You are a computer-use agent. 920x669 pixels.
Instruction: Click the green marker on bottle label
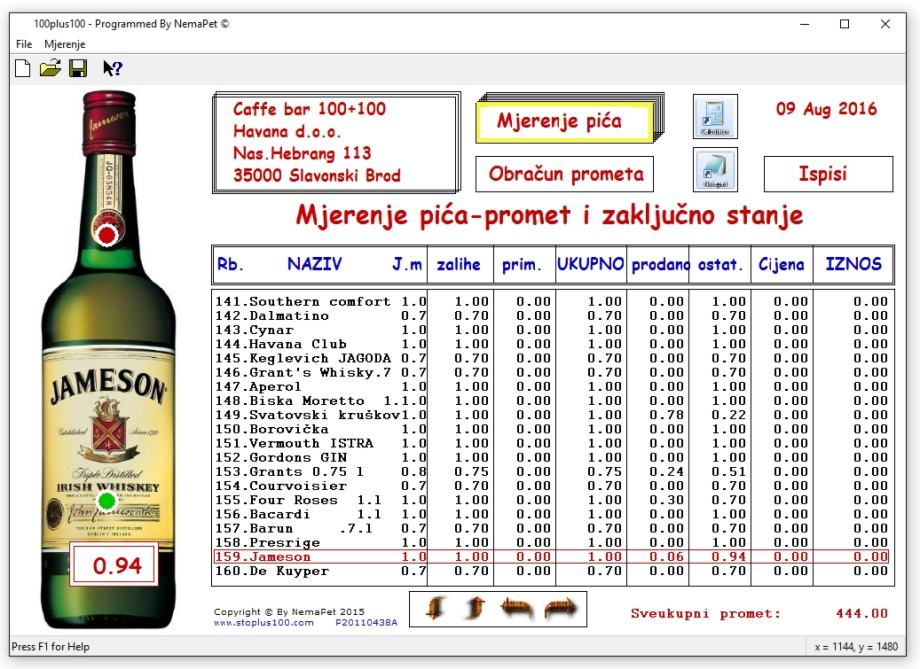coord(107,500)
